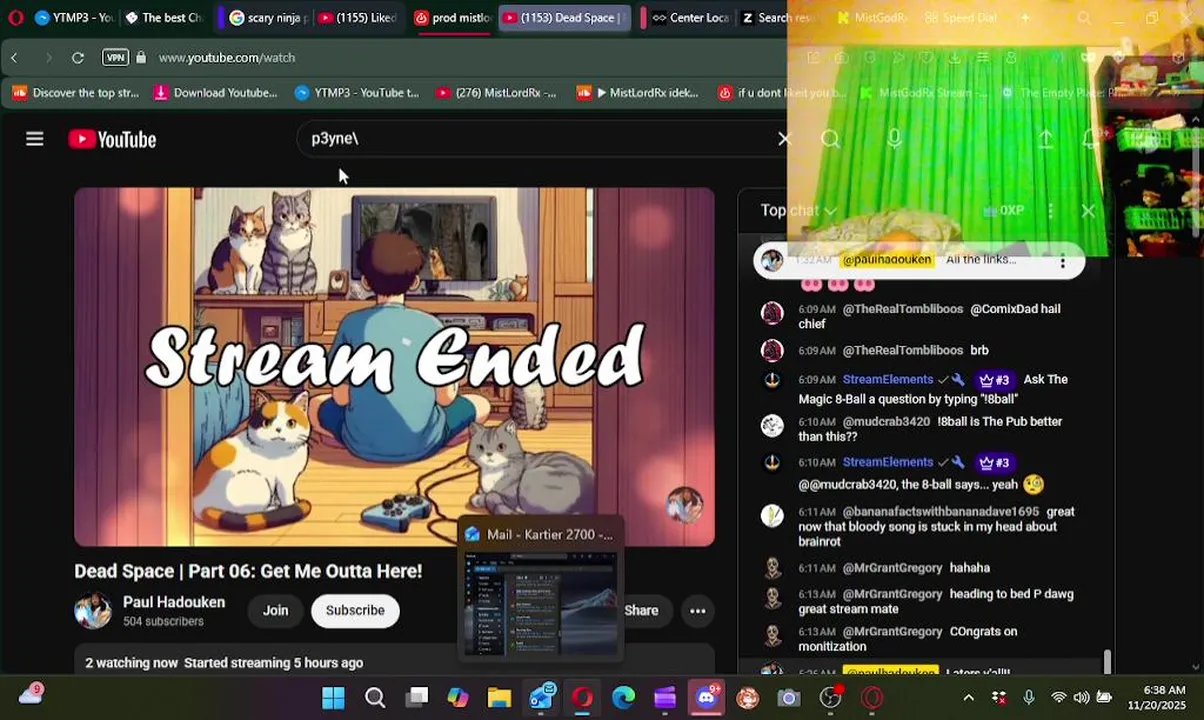Subscribe to Paul Hadouken
This screenshot has width=1204, height=720.
[x=355, y=610]
